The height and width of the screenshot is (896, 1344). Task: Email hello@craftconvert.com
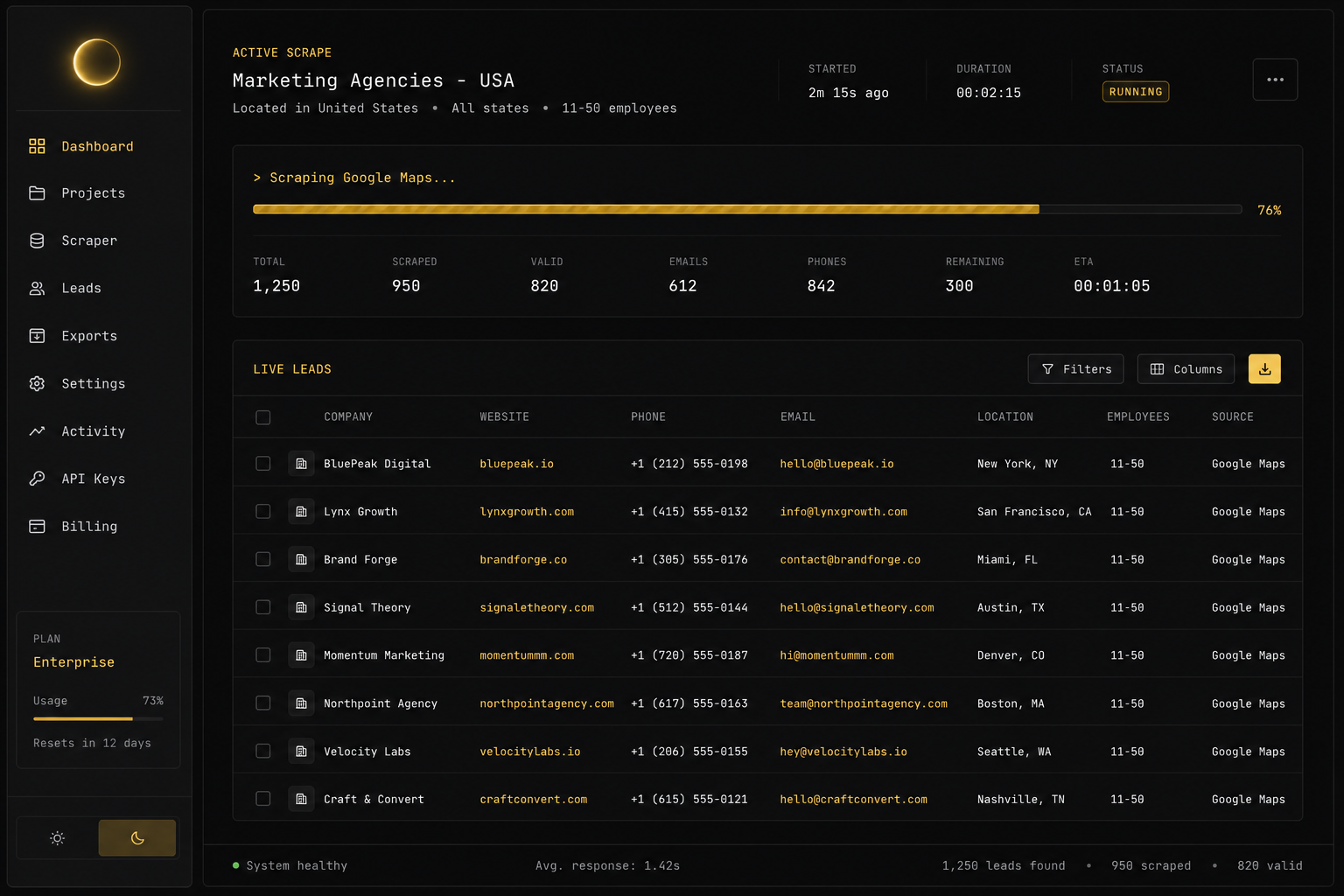[853, 799]
